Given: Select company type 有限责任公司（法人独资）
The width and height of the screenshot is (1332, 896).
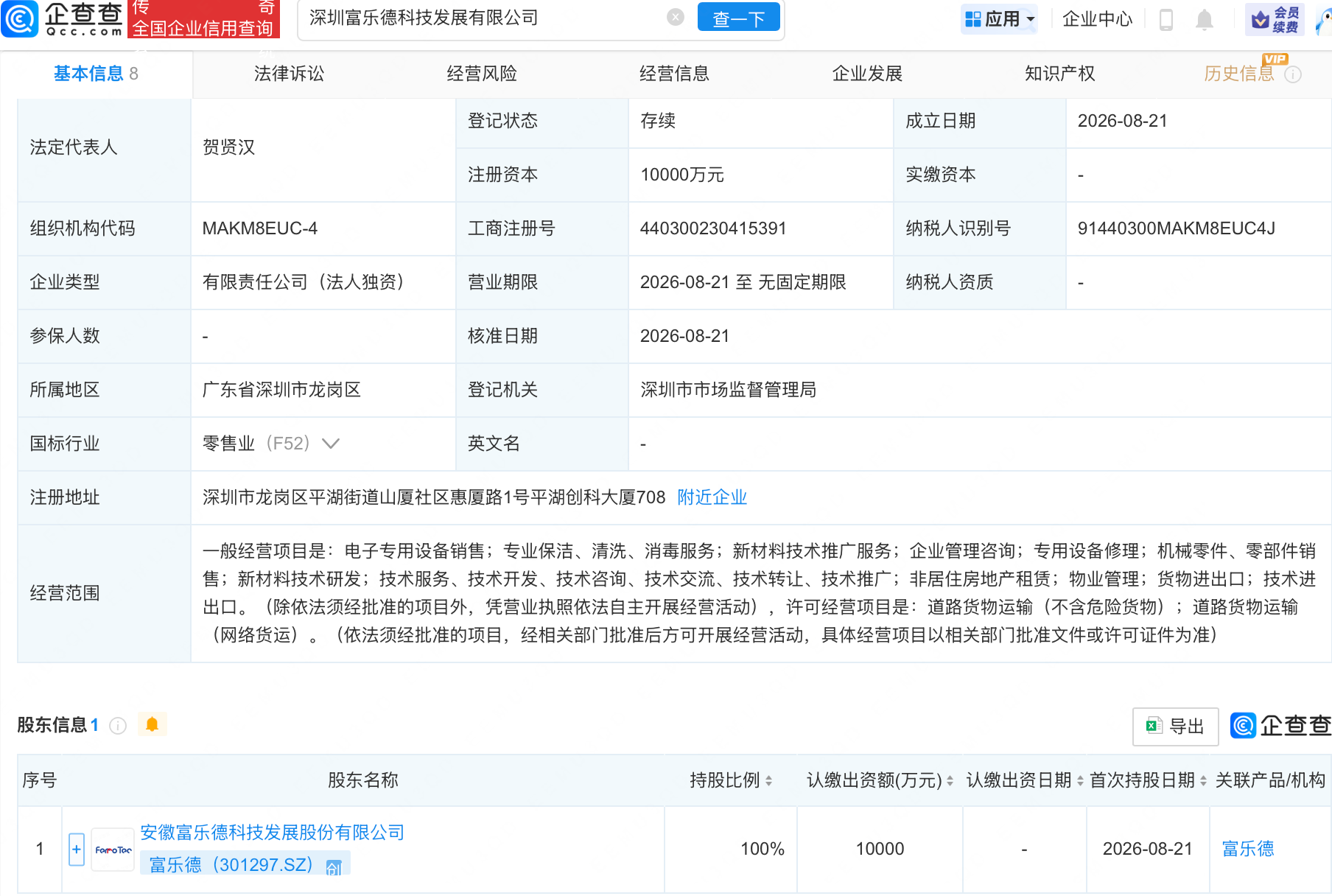Looking at the screenshot, I should pos(303,282).
